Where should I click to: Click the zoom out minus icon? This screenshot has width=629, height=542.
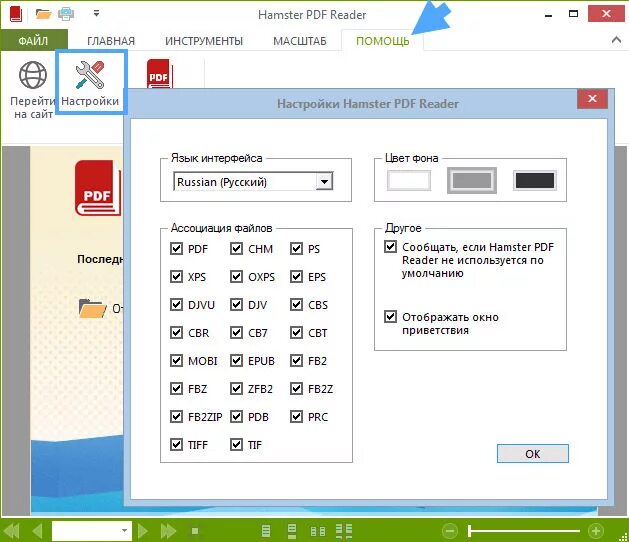450,531
